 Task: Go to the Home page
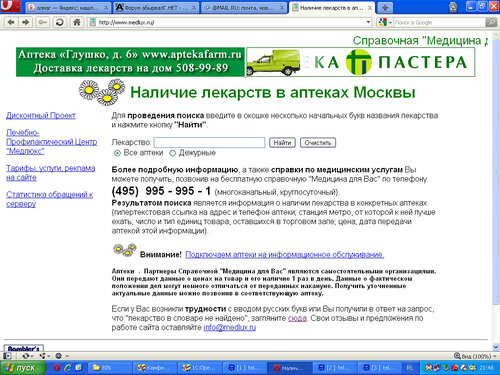pyautogui.click(x=77, y=22)
